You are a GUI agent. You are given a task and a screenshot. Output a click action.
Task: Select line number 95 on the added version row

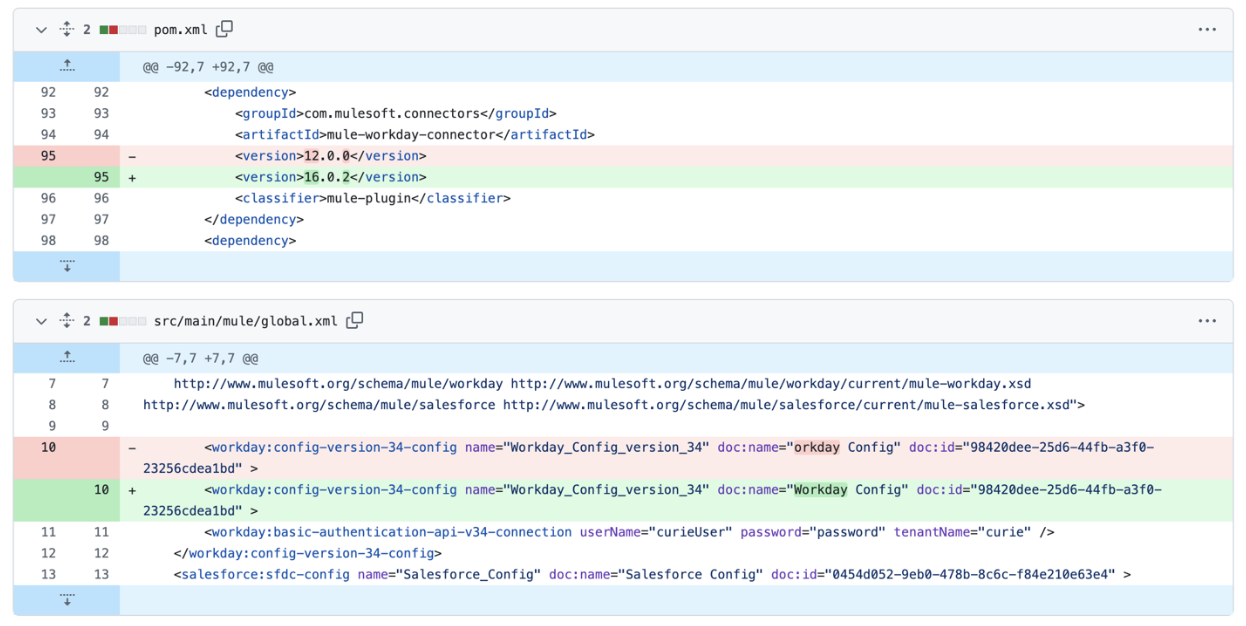[x=101, y=177]
